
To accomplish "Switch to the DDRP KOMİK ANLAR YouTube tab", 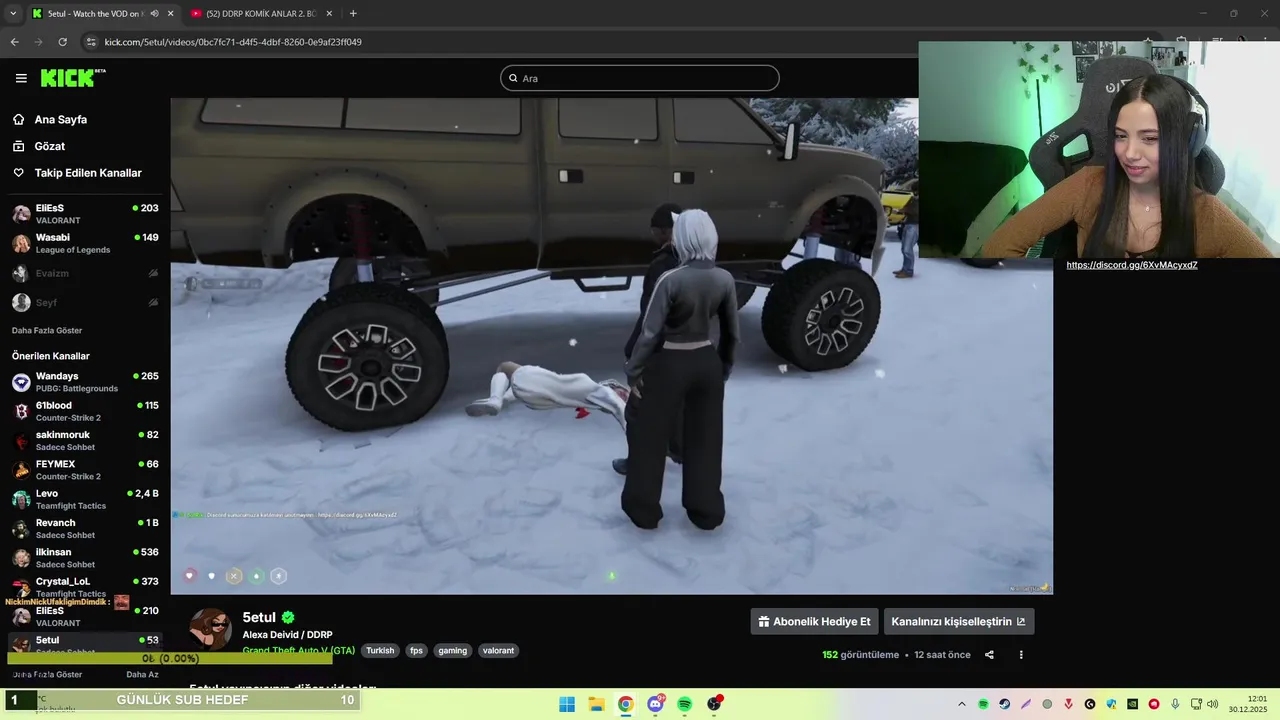I will [x=260, y=13].
